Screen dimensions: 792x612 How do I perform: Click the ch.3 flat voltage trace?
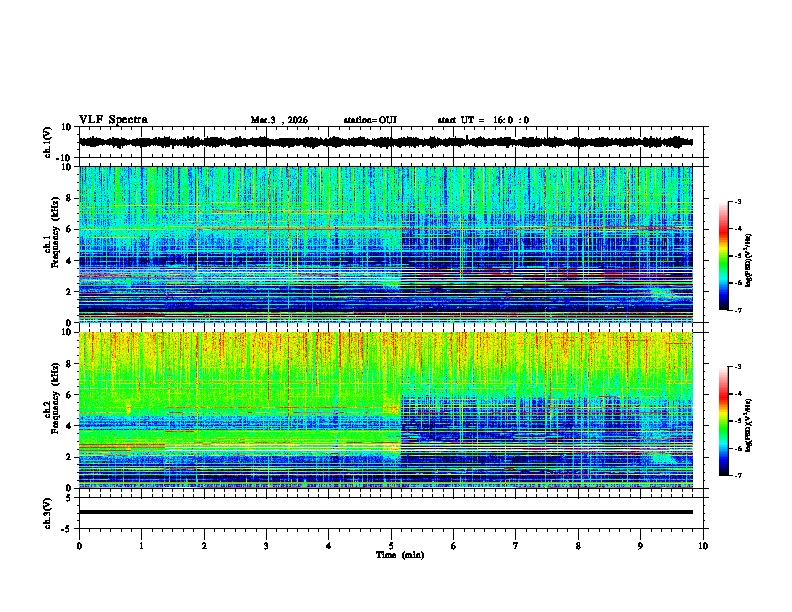(386, 512)
